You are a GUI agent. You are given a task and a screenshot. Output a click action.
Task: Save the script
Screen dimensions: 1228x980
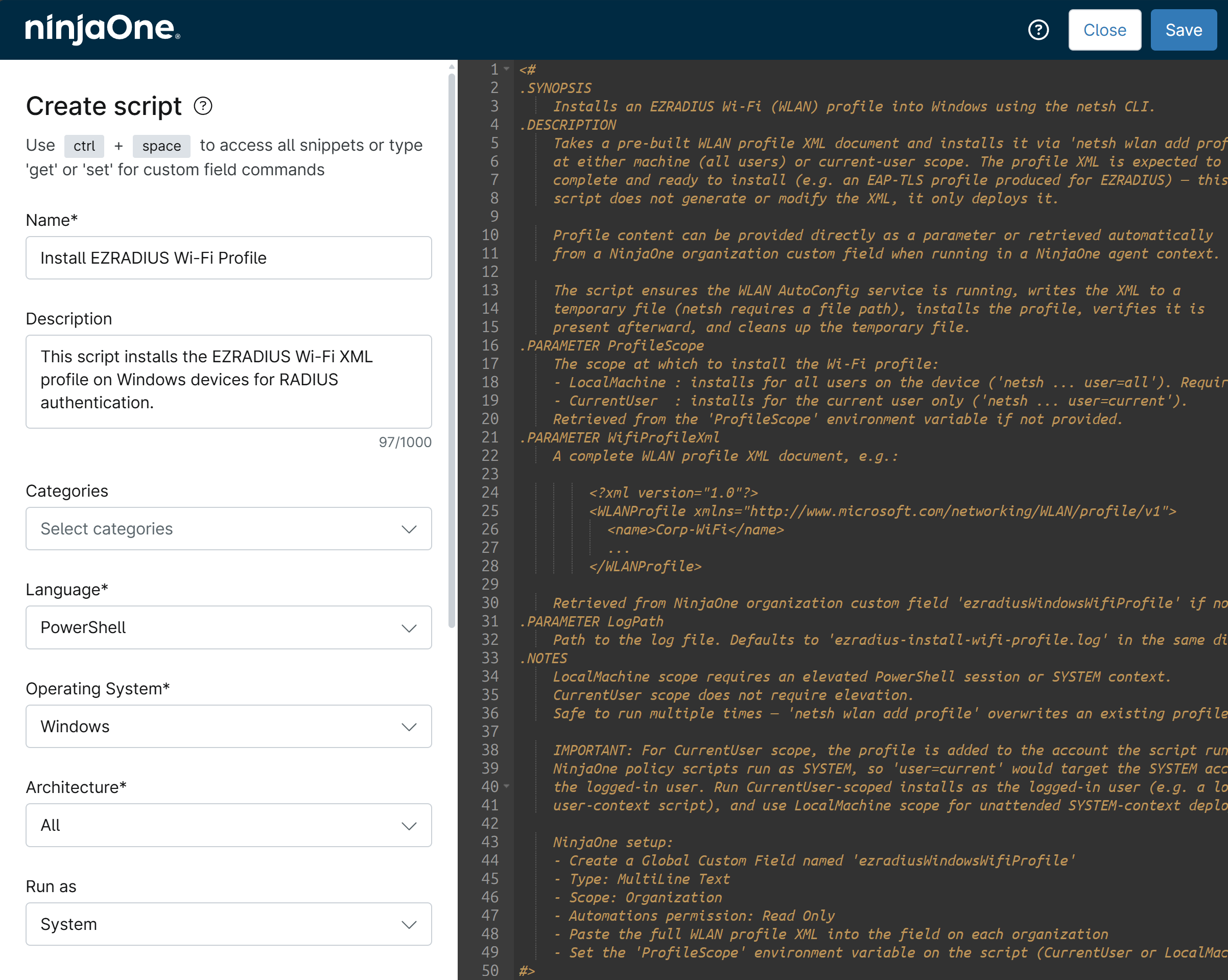click(1184, 30)
